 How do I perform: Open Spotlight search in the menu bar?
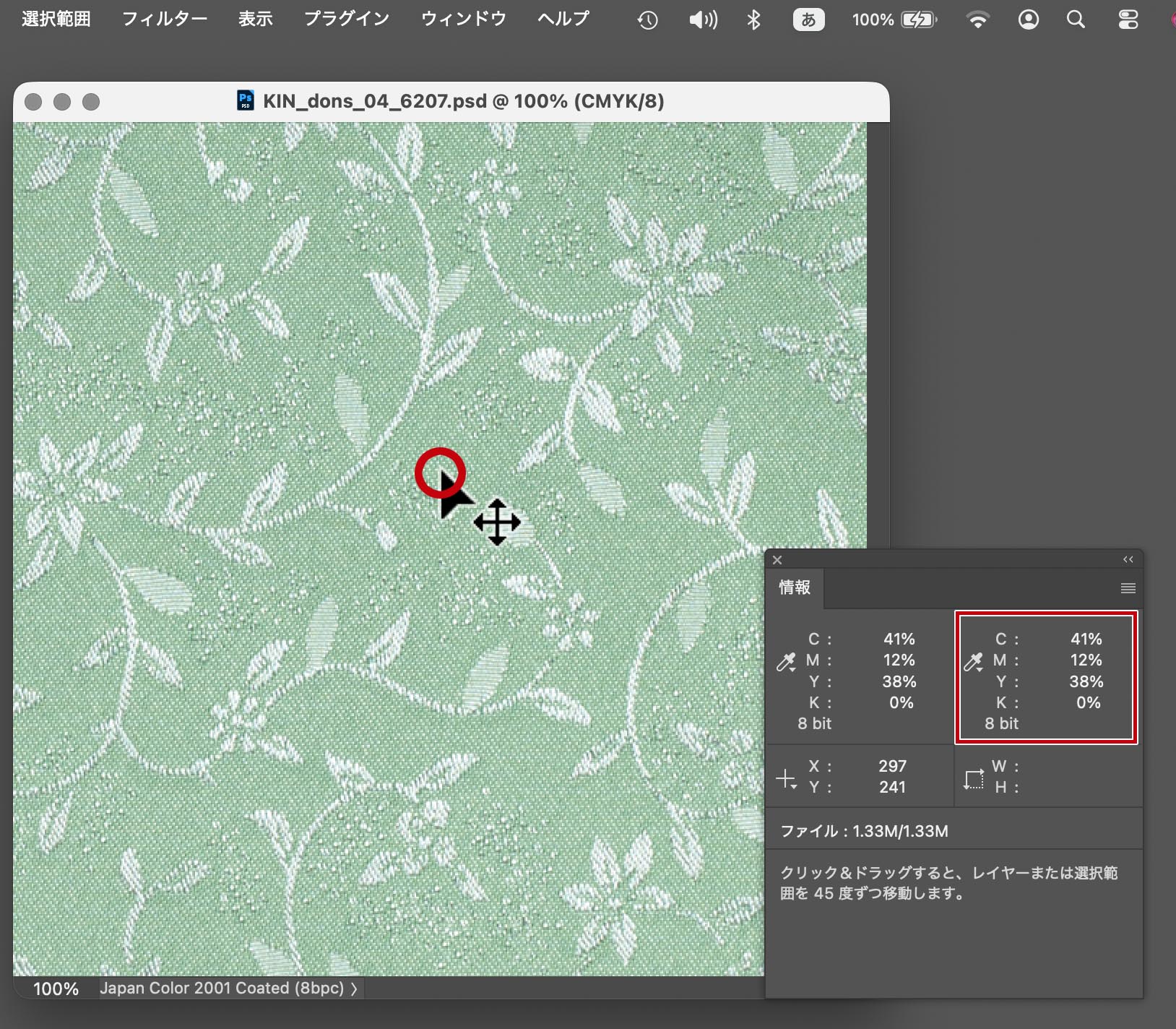click(x=1076, y=20)
